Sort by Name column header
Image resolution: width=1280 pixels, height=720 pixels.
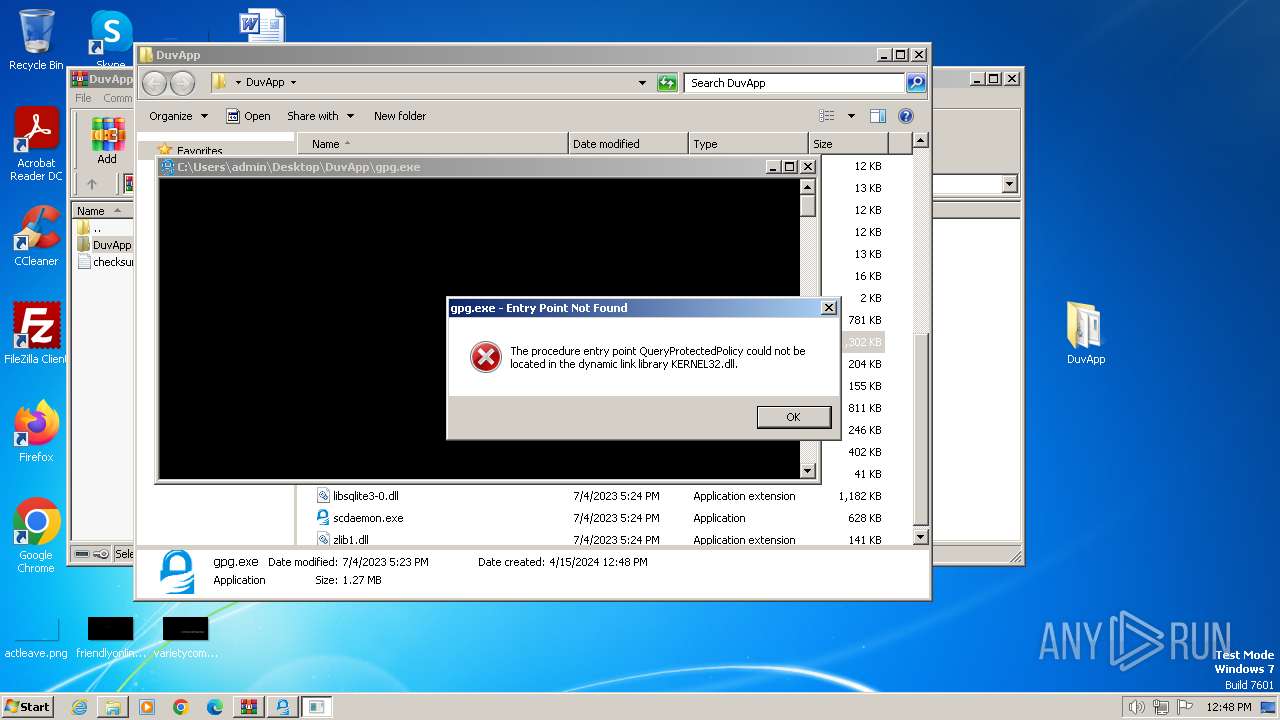point(432,144)
